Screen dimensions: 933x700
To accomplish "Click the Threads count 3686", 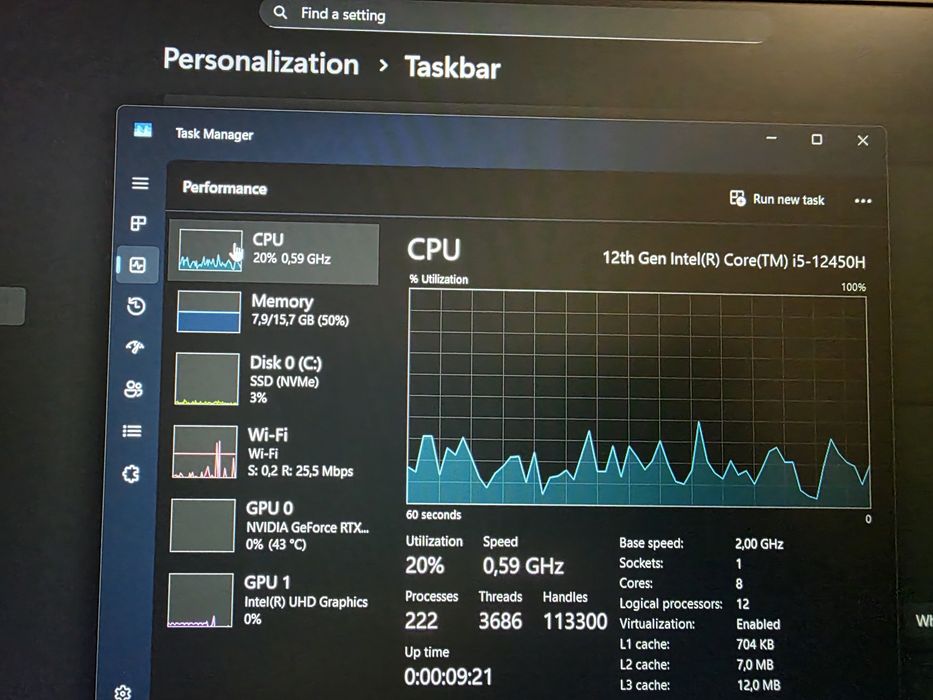I will coord(500,621).
